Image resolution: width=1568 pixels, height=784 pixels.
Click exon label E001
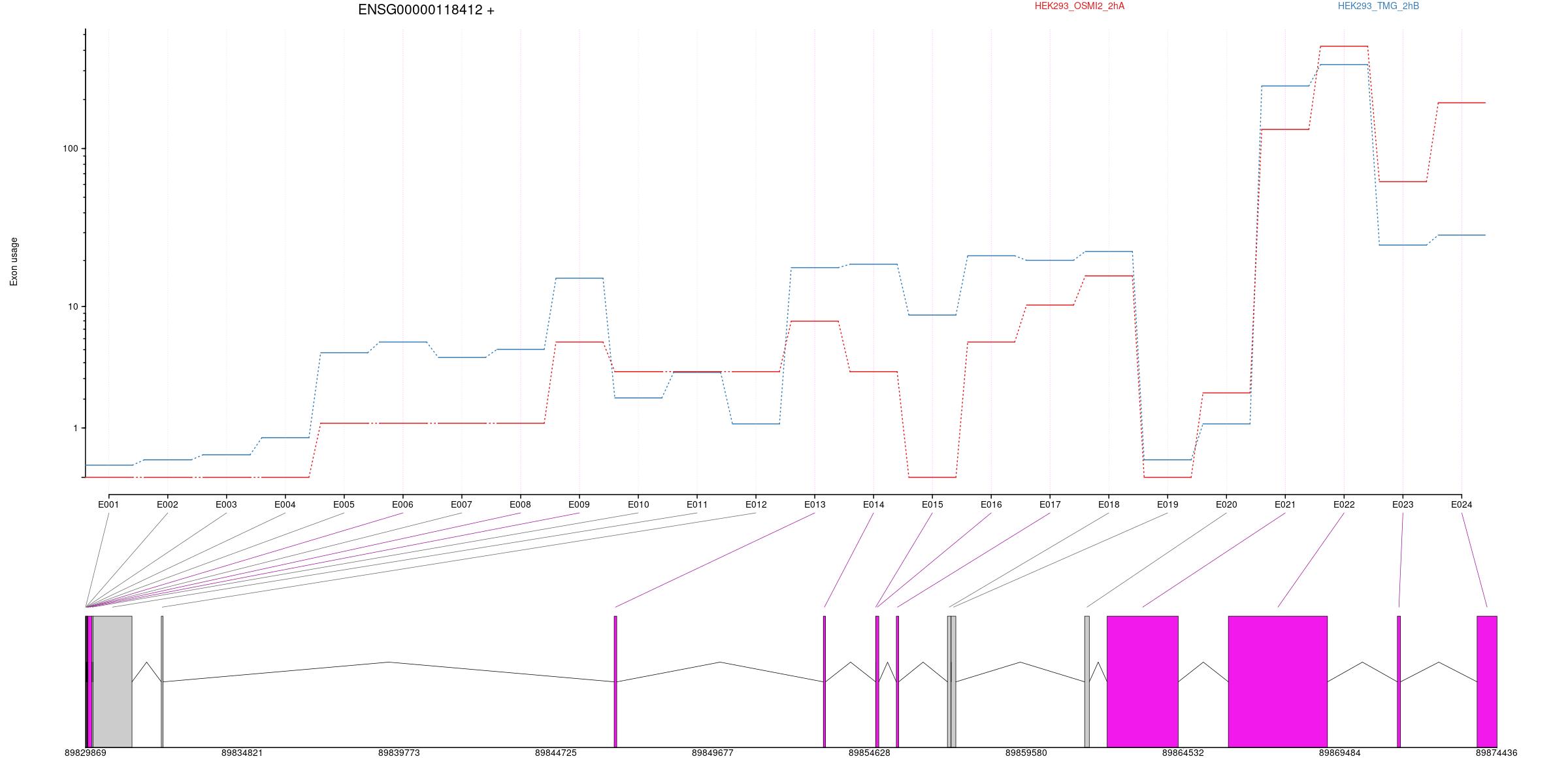click(x=108, y=504)
